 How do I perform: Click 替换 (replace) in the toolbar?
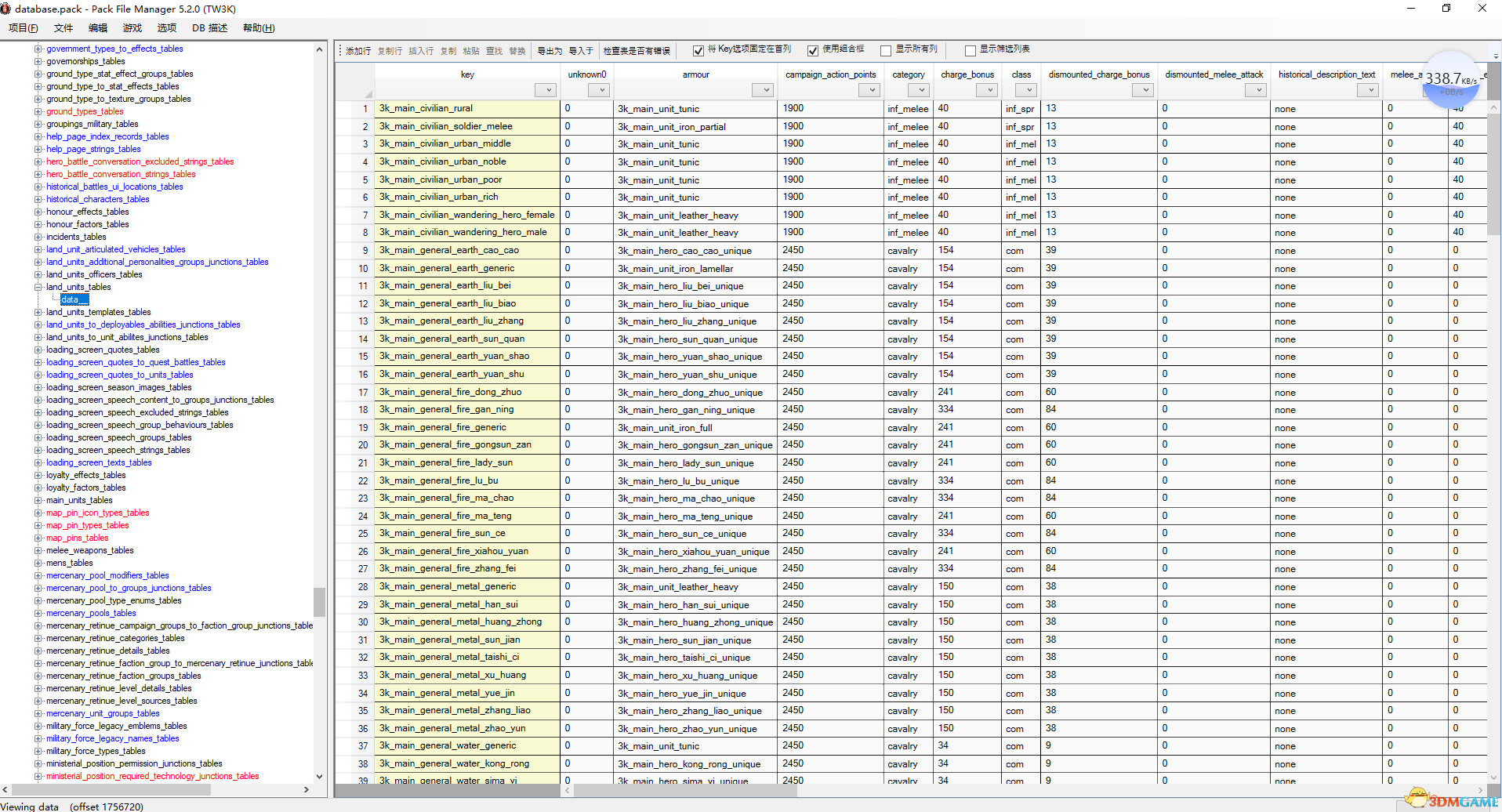517,51
